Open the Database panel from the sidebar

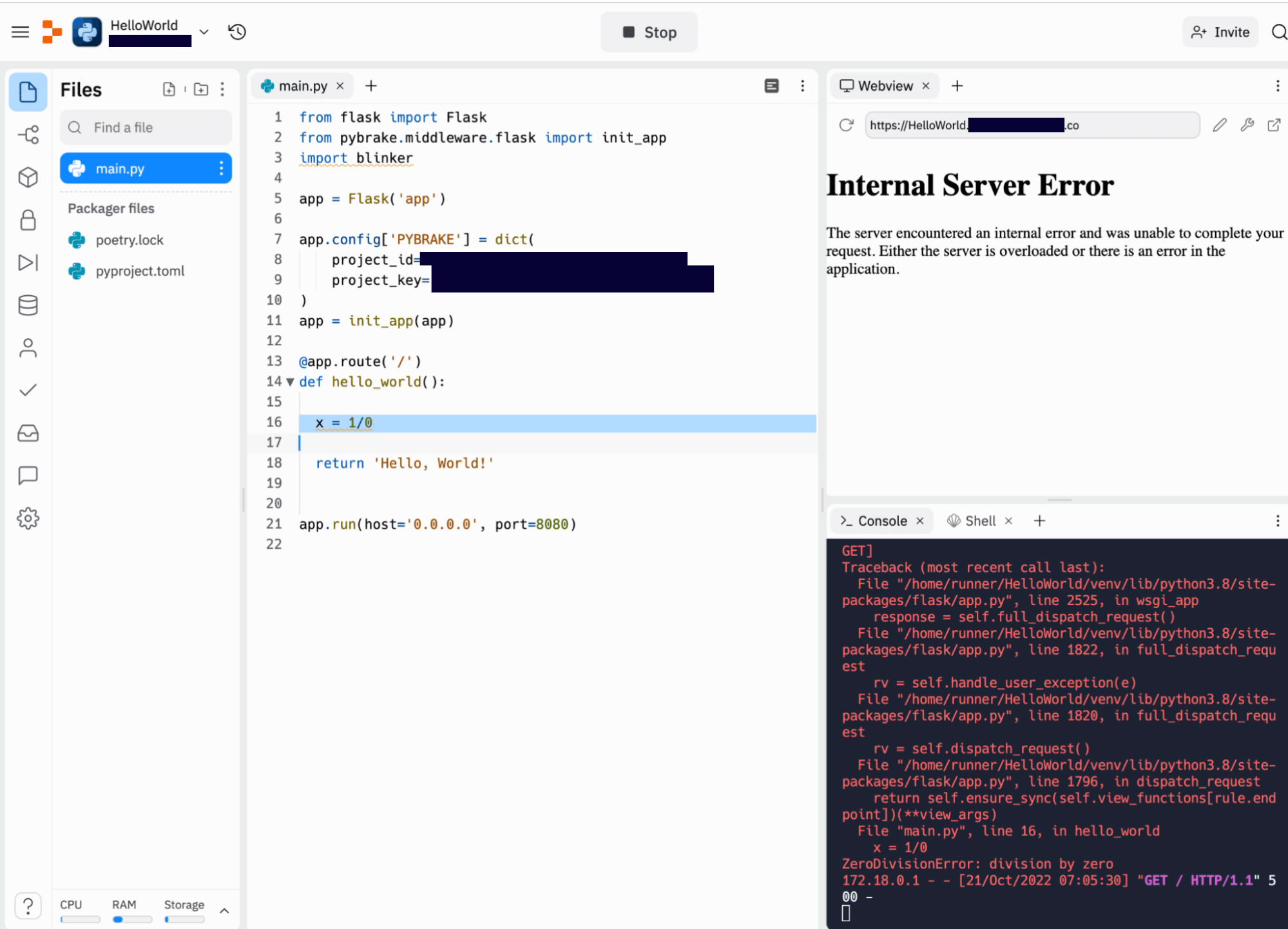pyautogui.click(x=28, y=305)
